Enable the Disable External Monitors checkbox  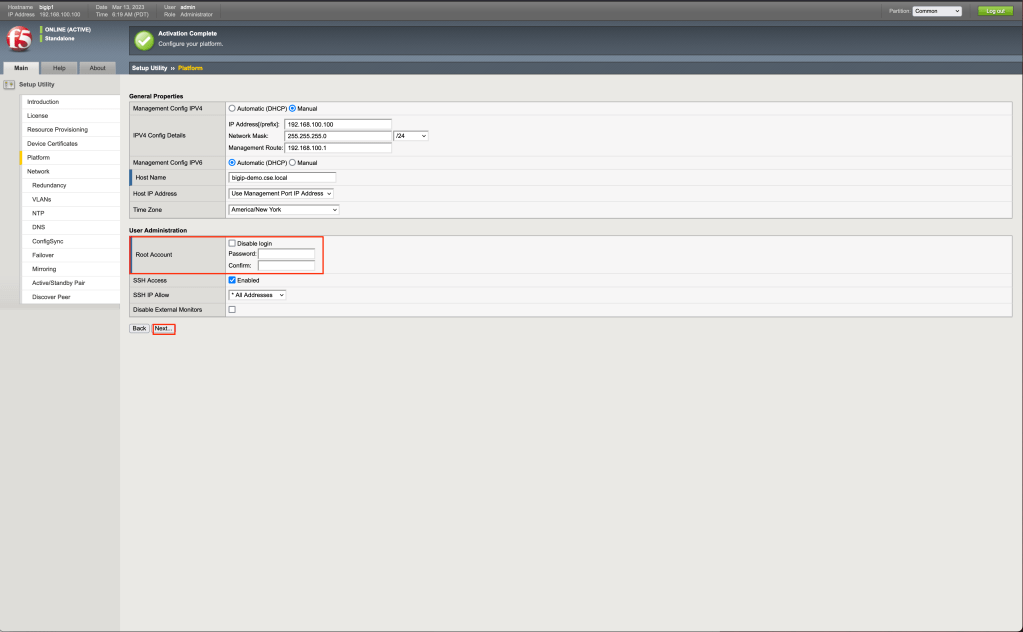(233, 310)
